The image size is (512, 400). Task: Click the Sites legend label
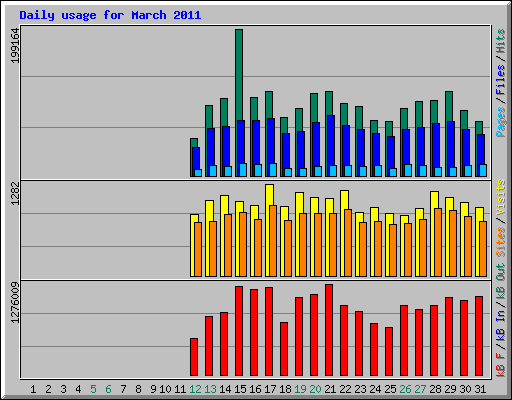[x=500, y=242]
